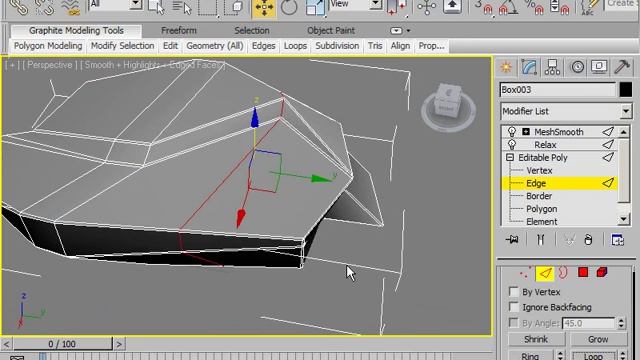The height and width of the screenshot is (360, 640).
Task: Click the black object color swatch
Action: point(625,89)
